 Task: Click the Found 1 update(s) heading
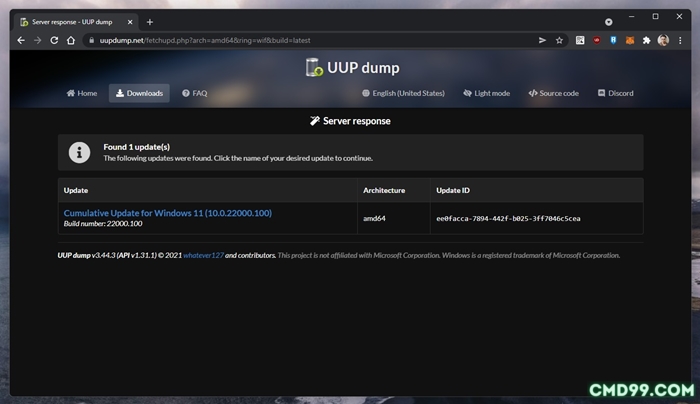point(137,147)
